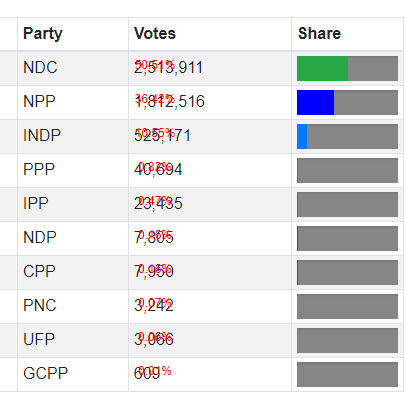Click the GCPP party name
This screenshot has width=413, height=410.
46,374
